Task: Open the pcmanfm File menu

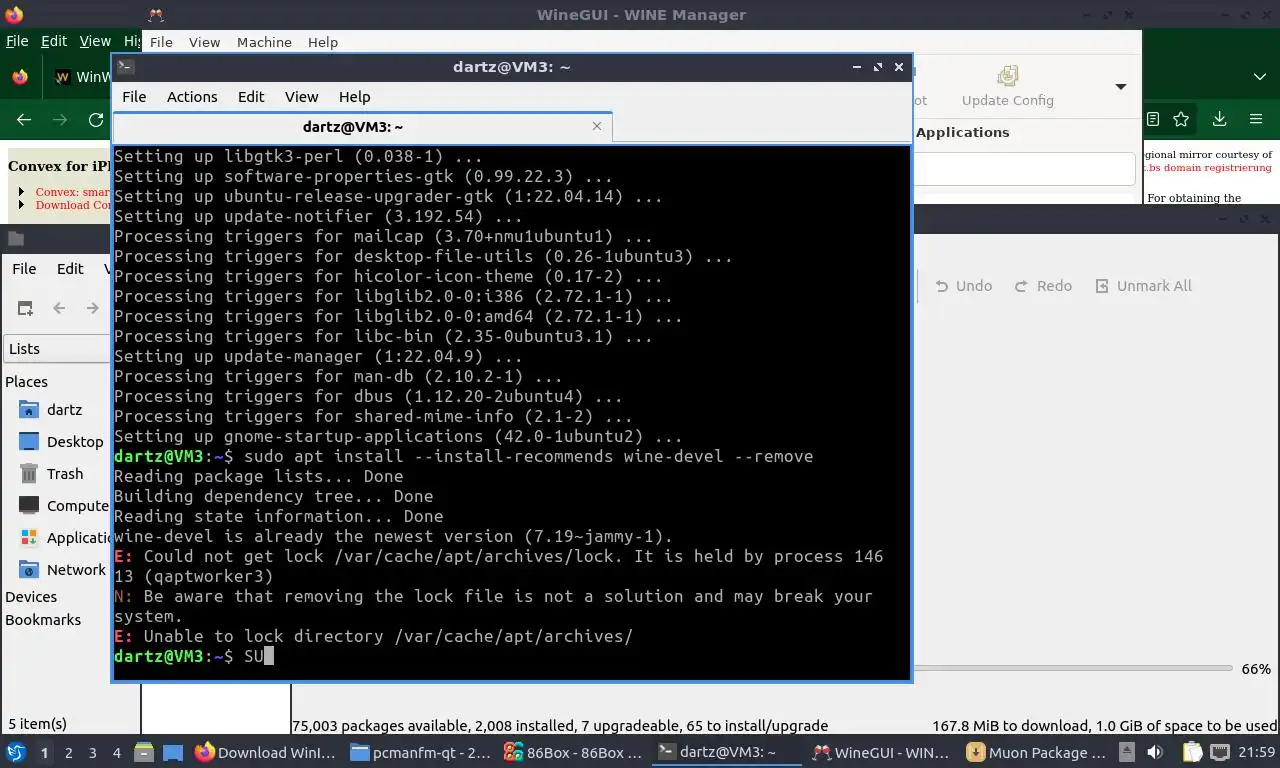Action: click(x=24, y=269)
